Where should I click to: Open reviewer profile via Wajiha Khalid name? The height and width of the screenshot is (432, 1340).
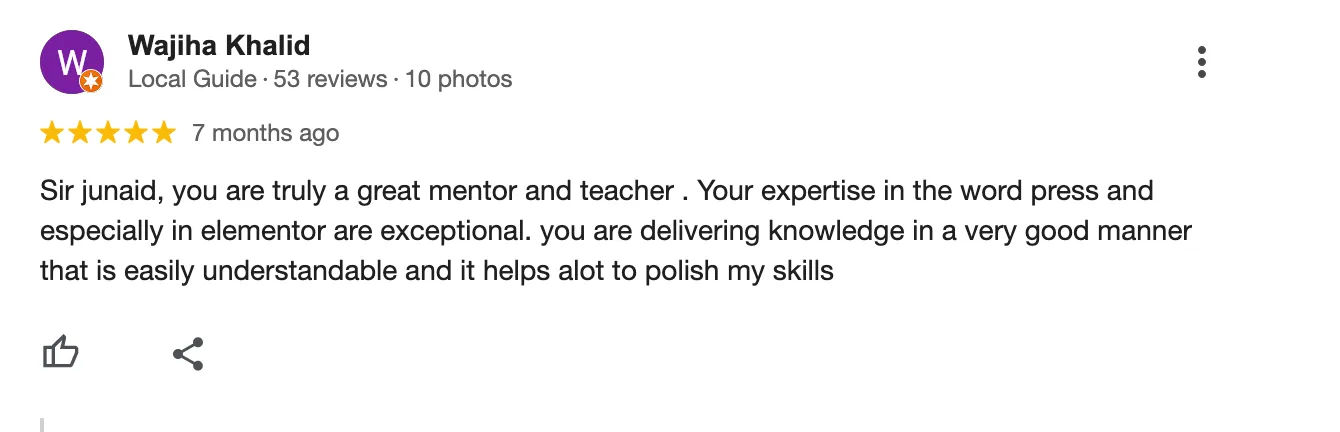[x=219, y=46]
